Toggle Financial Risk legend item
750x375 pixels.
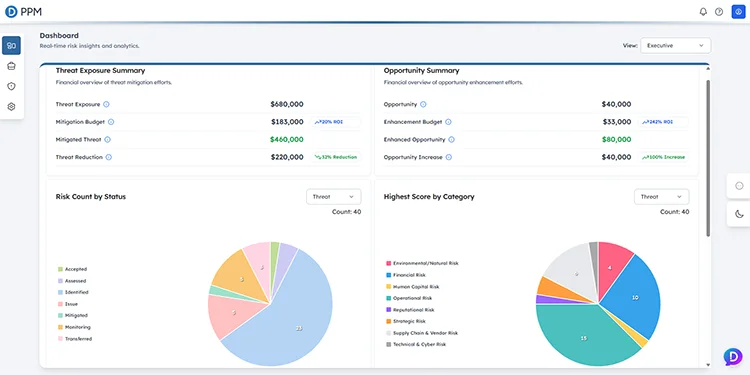pos(406,275)
